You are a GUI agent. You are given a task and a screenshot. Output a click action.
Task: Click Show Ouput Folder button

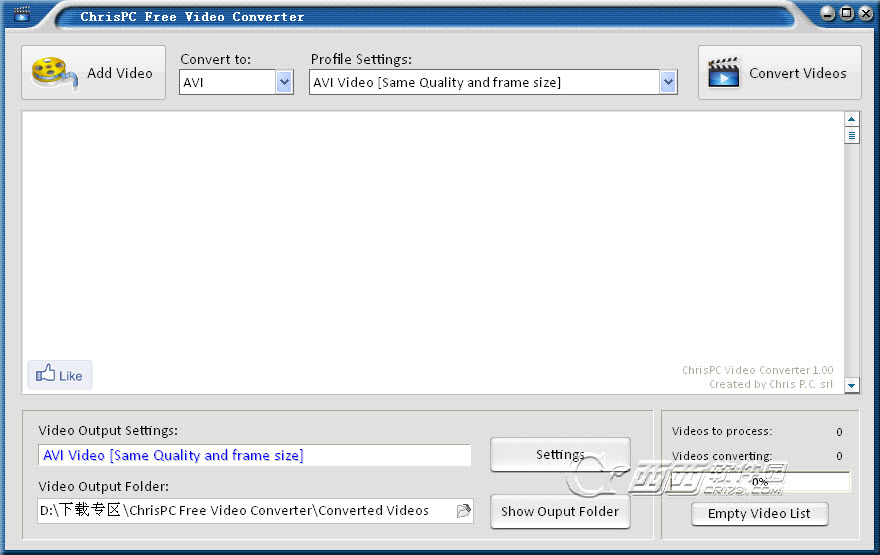[x=560, y=511]
